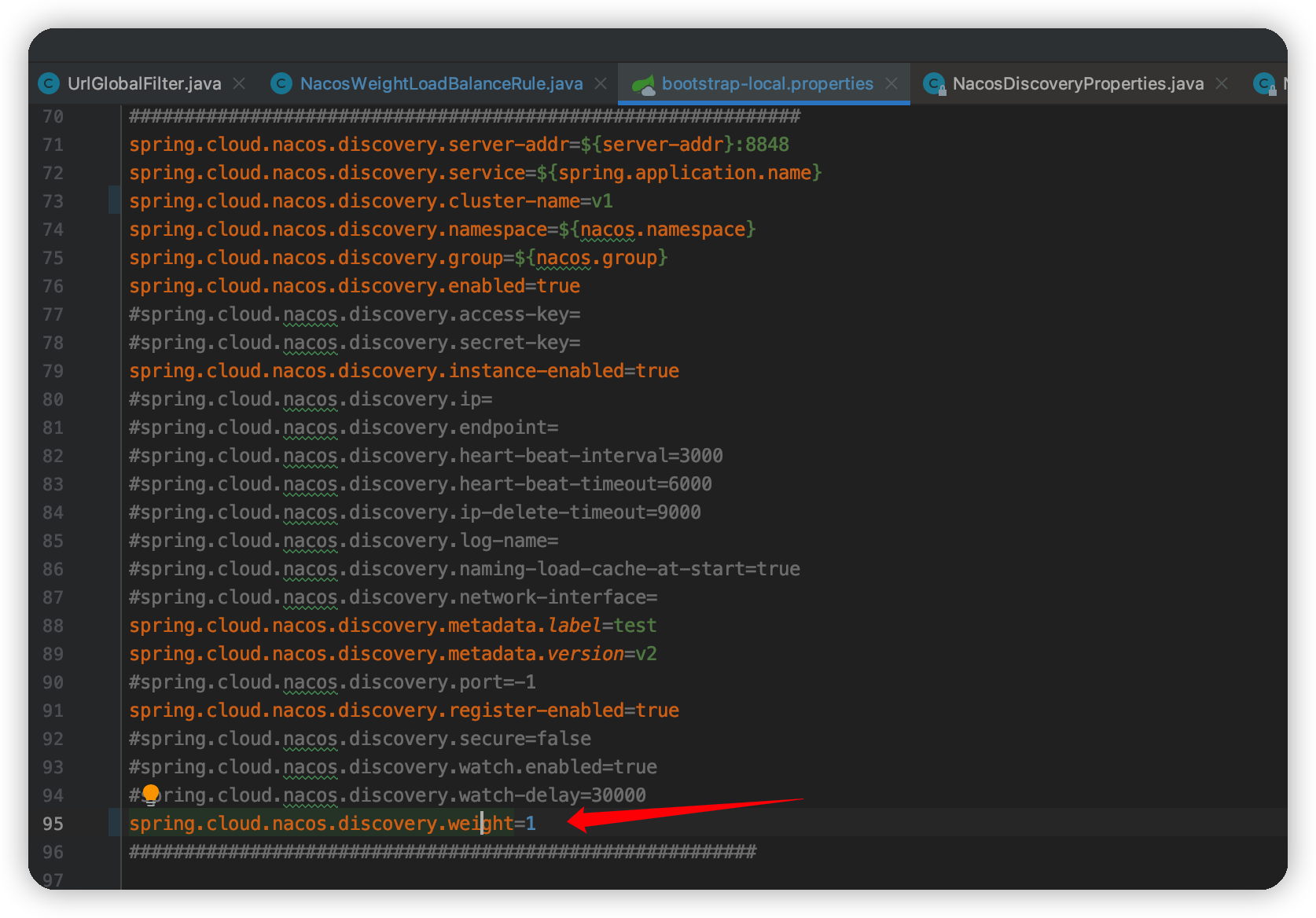This screenshot has height=918, width=1316.
Task: Open the NacosWeightLoadBalanceRule.java tab
Action: (441, 83)
